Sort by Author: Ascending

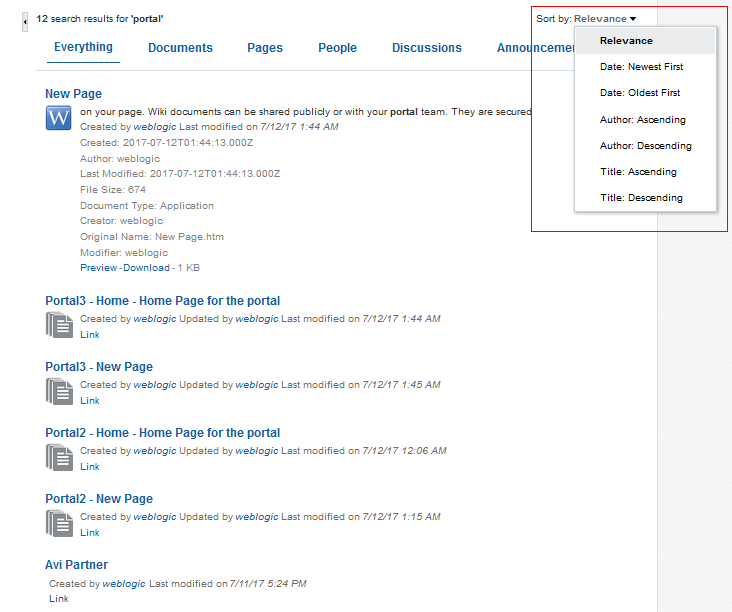coord(645,120)
